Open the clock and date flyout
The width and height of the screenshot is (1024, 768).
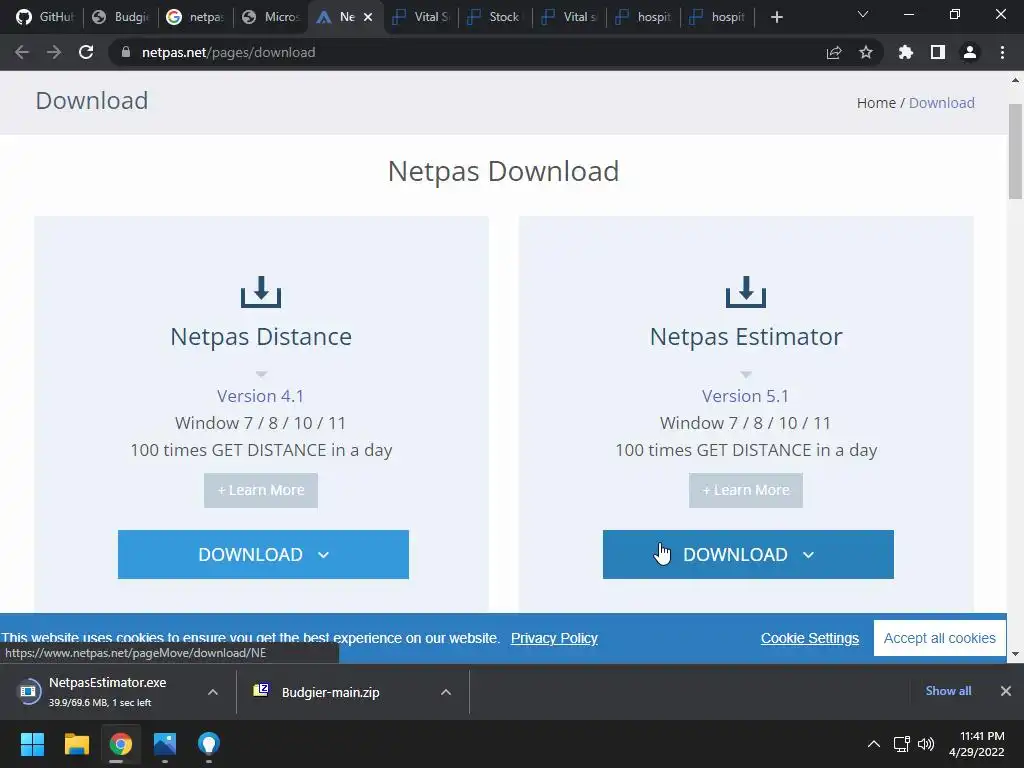pos(977,744)
